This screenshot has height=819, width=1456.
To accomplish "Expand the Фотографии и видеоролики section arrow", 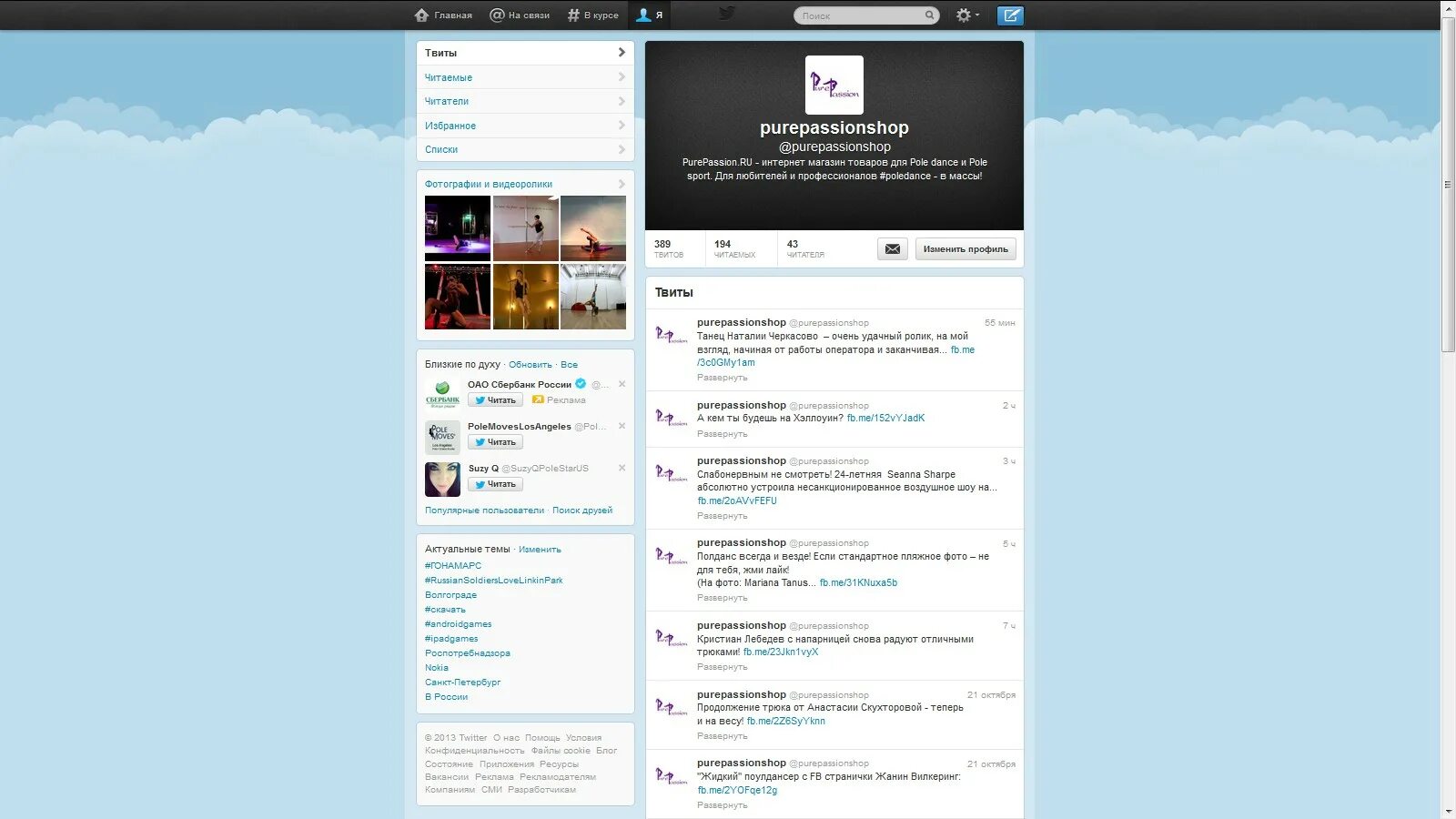I will click(x=622, y=184).
